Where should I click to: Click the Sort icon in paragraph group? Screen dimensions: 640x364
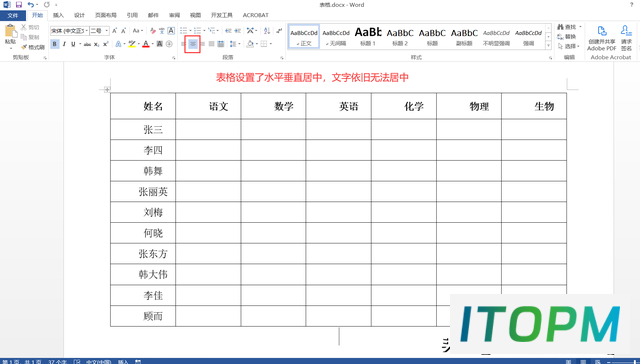(x=267, y=31)
